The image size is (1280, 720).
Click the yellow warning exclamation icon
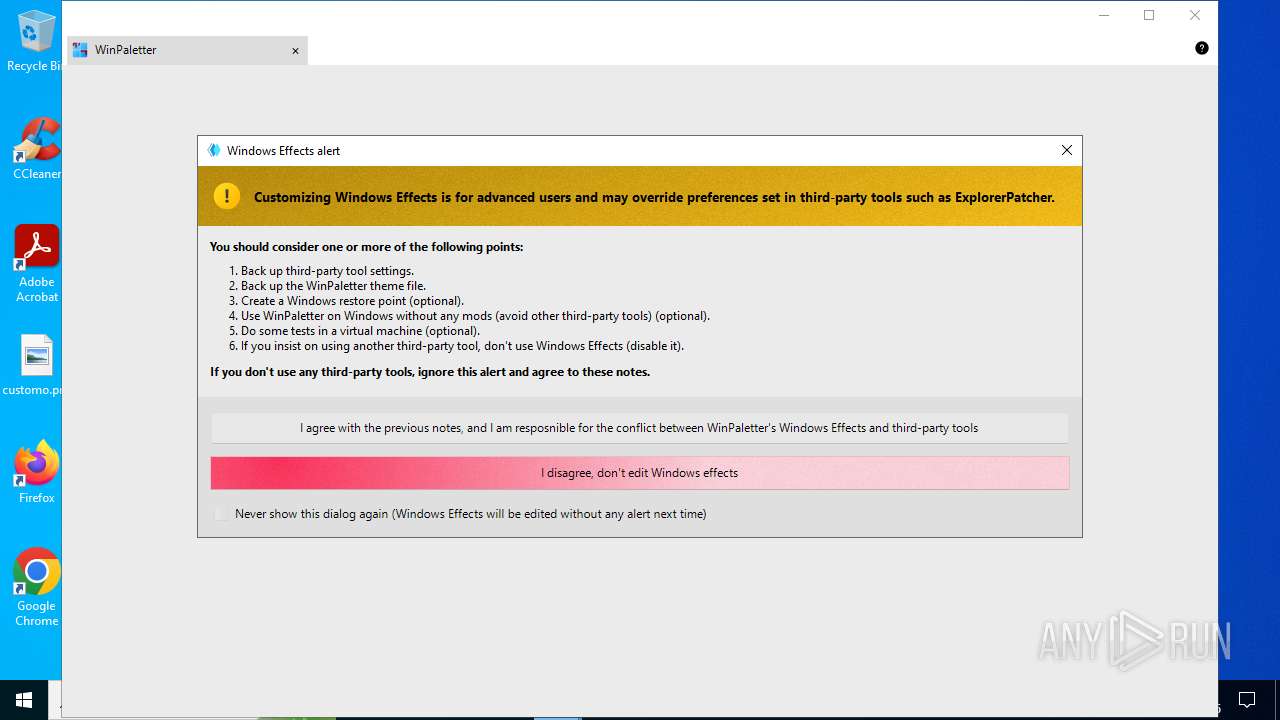click(x=227, y=196)
